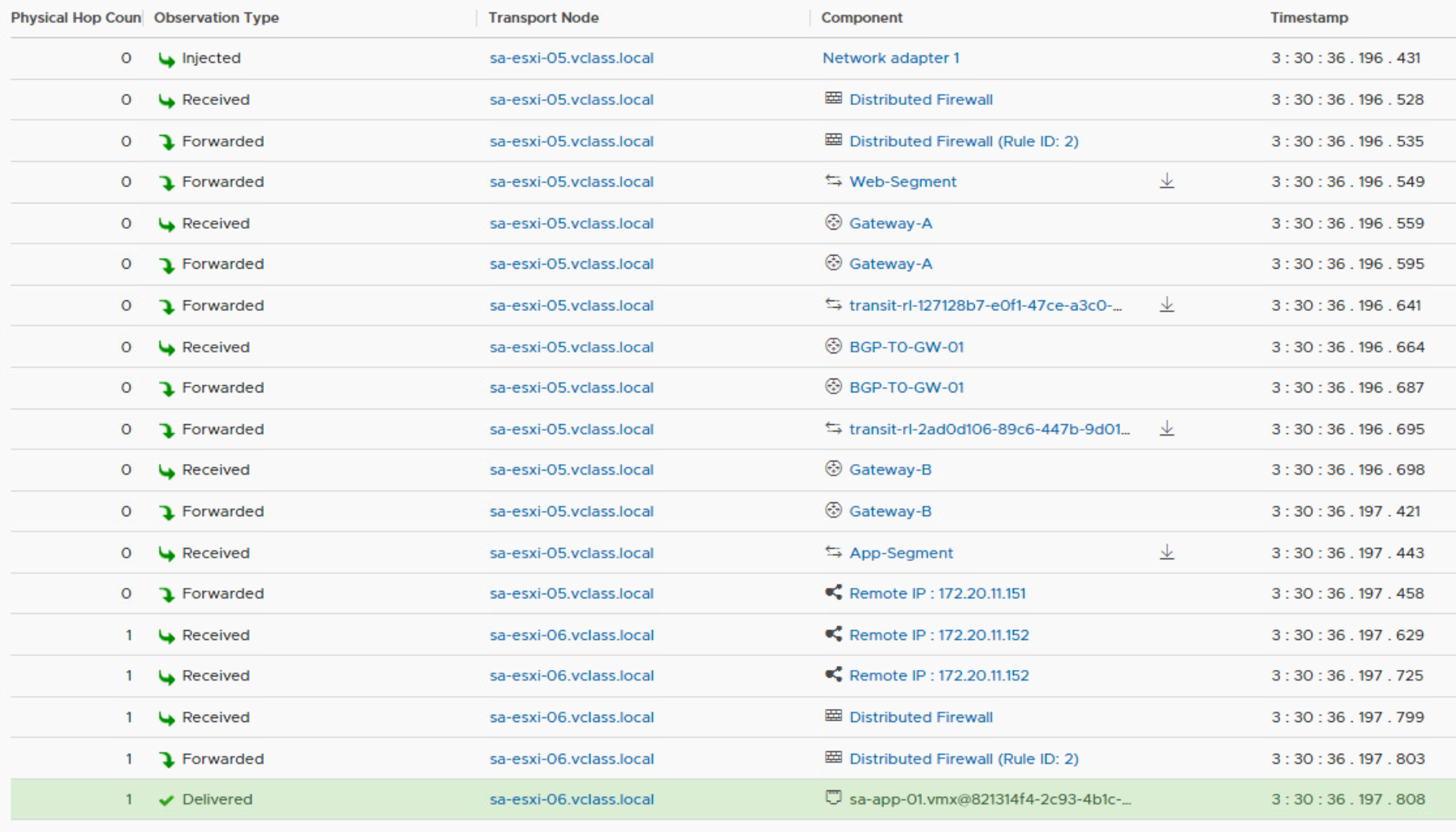This screenshot has height=832, width=1456.
Task: Click firewall icon at timestamp 196.528
Action: 833,99
